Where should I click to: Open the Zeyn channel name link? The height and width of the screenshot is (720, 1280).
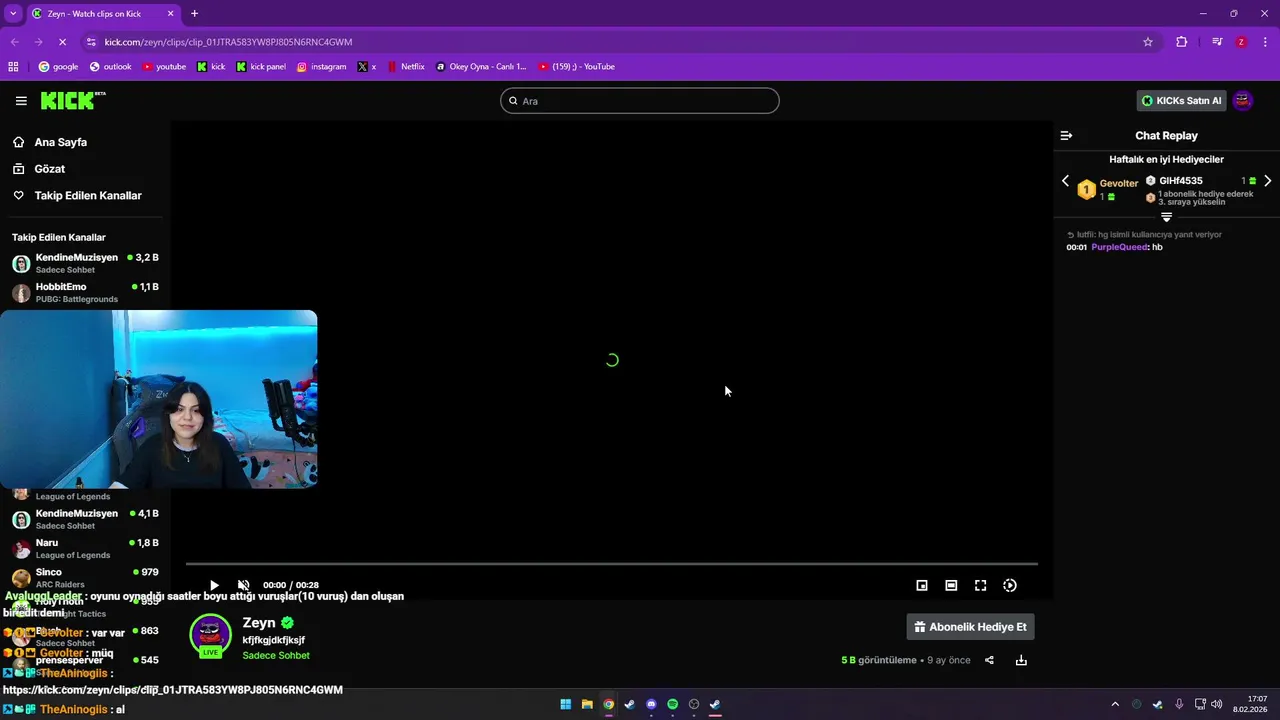click(259, 623)
